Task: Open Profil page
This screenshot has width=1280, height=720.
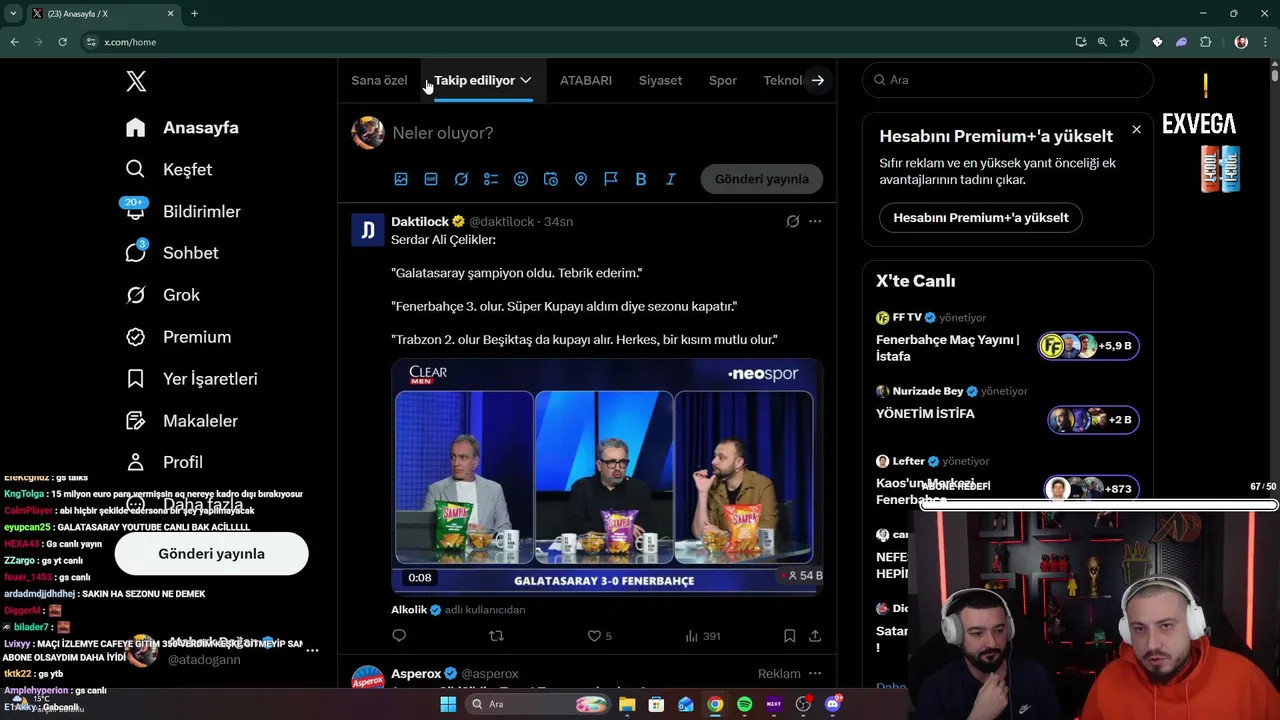Action: point(164,462)
